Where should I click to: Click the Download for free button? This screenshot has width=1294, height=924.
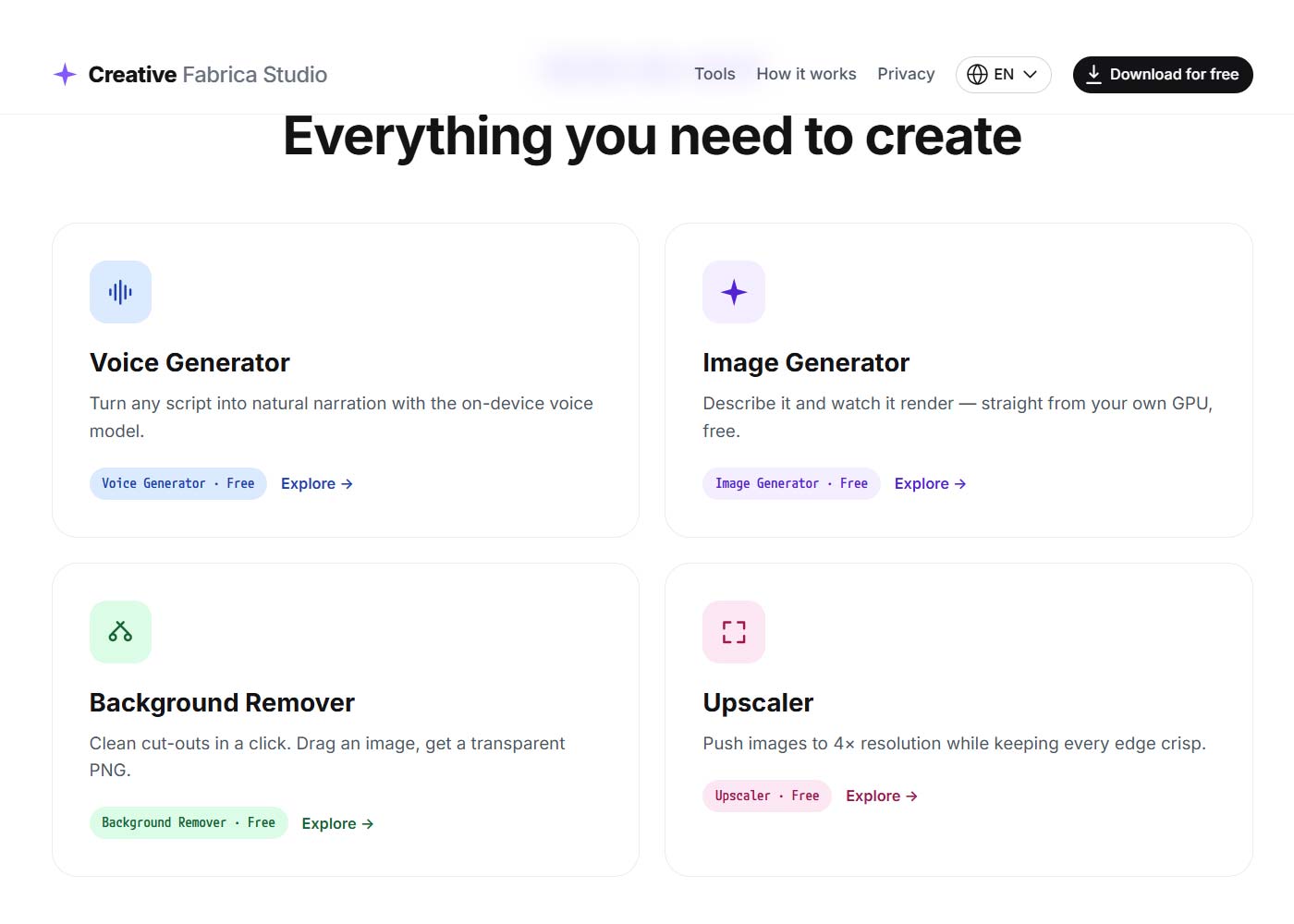1163,75
